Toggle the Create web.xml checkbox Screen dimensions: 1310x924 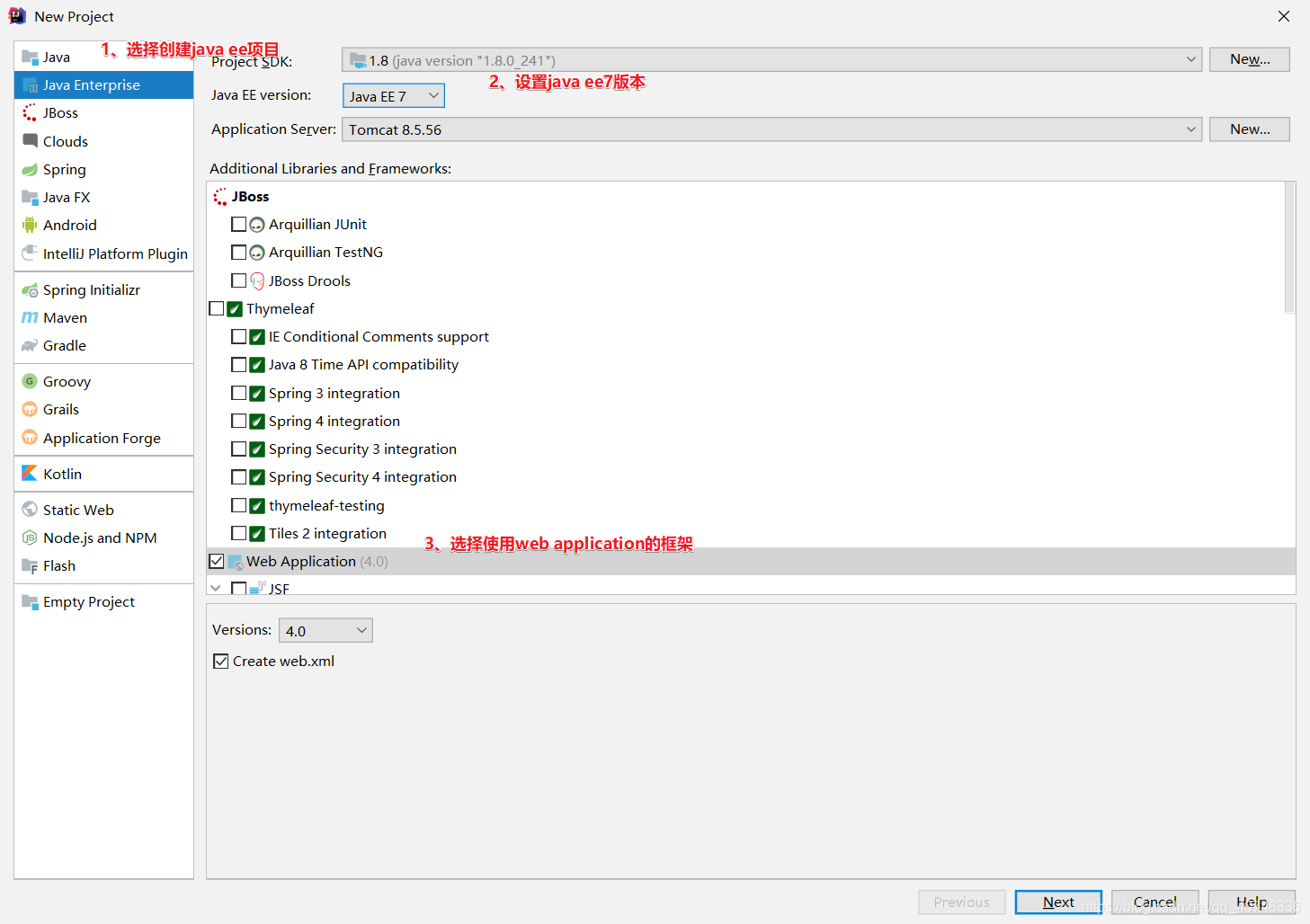[x=221, y=662]
